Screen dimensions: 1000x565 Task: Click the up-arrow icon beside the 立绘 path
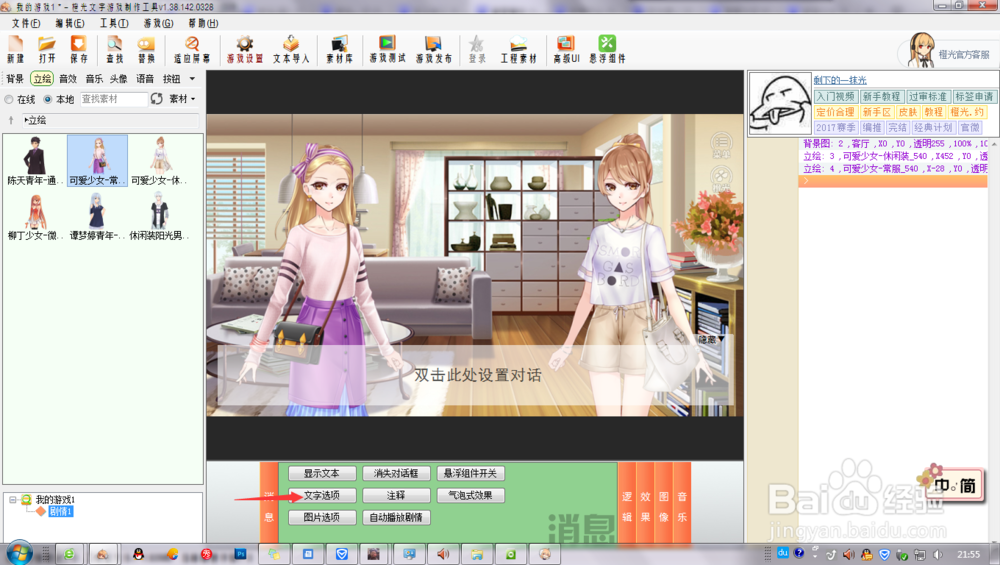coord(11,120)
